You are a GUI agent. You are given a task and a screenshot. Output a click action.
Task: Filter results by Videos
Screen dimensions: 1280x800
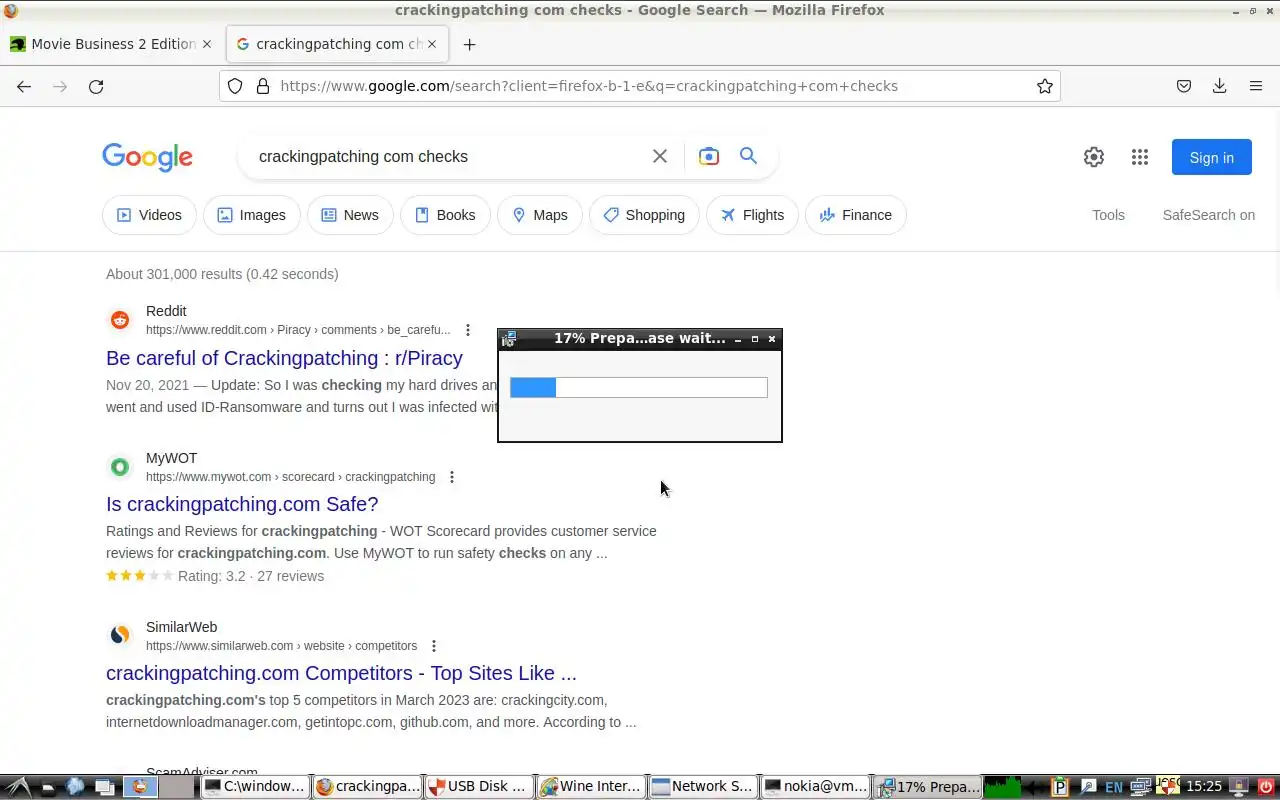[x=149, y=215]
